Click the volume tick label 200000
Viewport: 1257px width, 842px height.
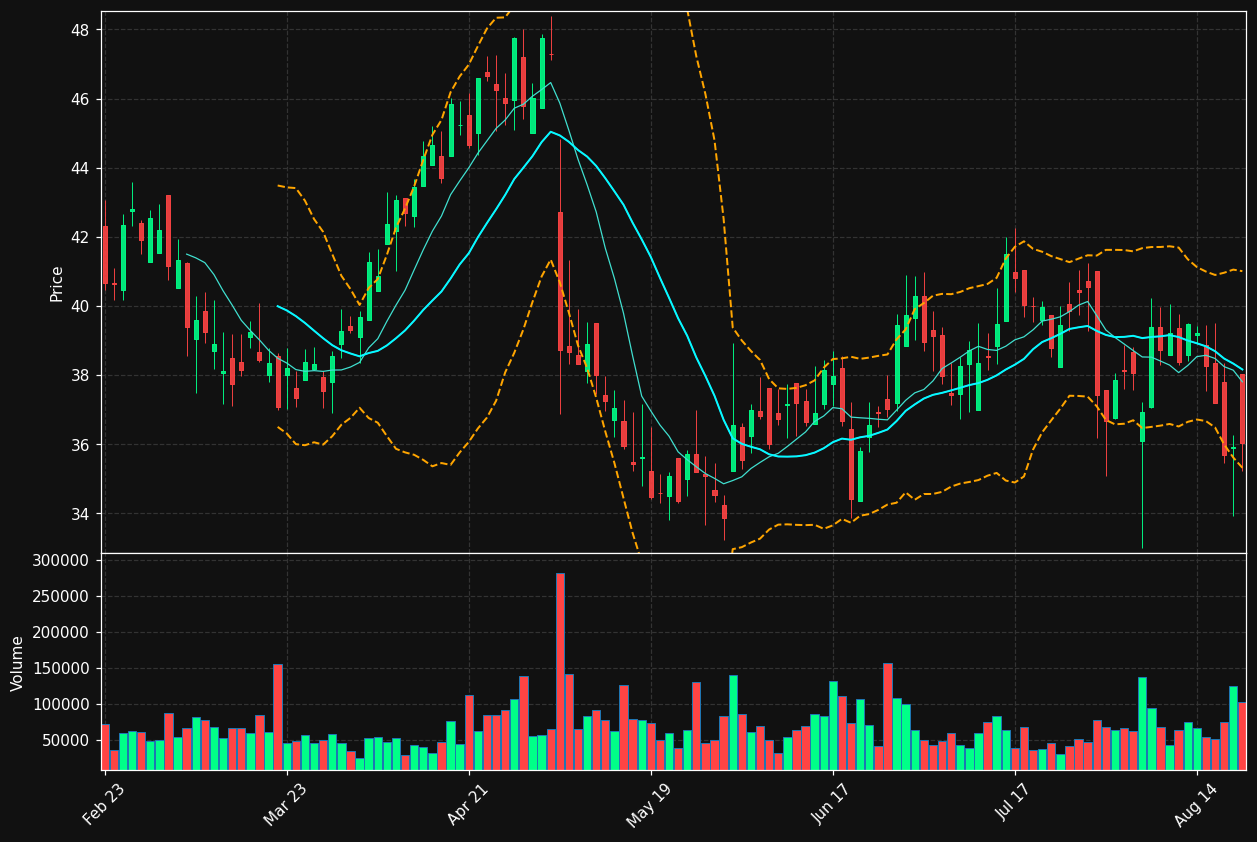pyautogui.click(x=61, y=632)
